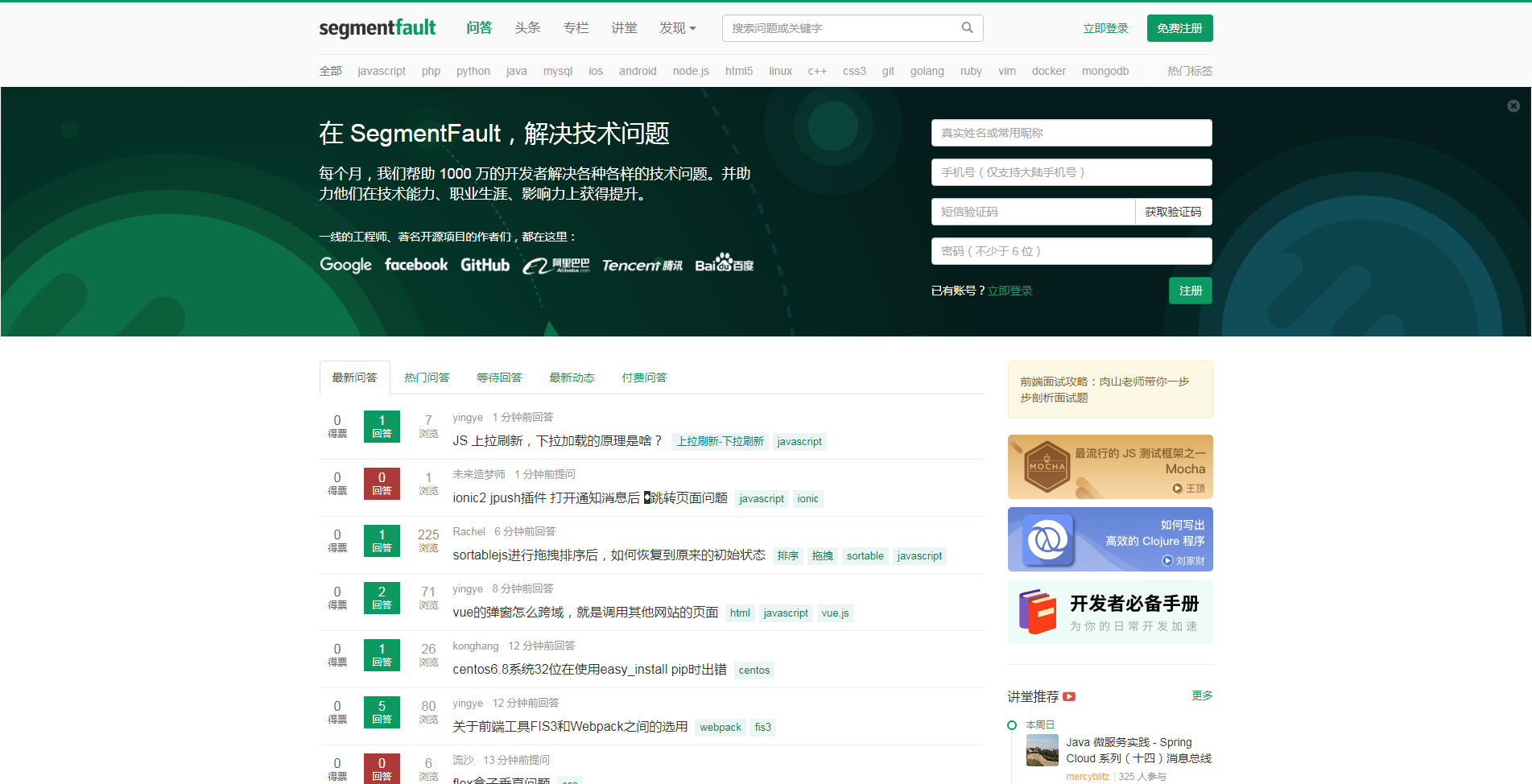Open the 热门标签 link

pyautogui.click(x=1190, y=71)
